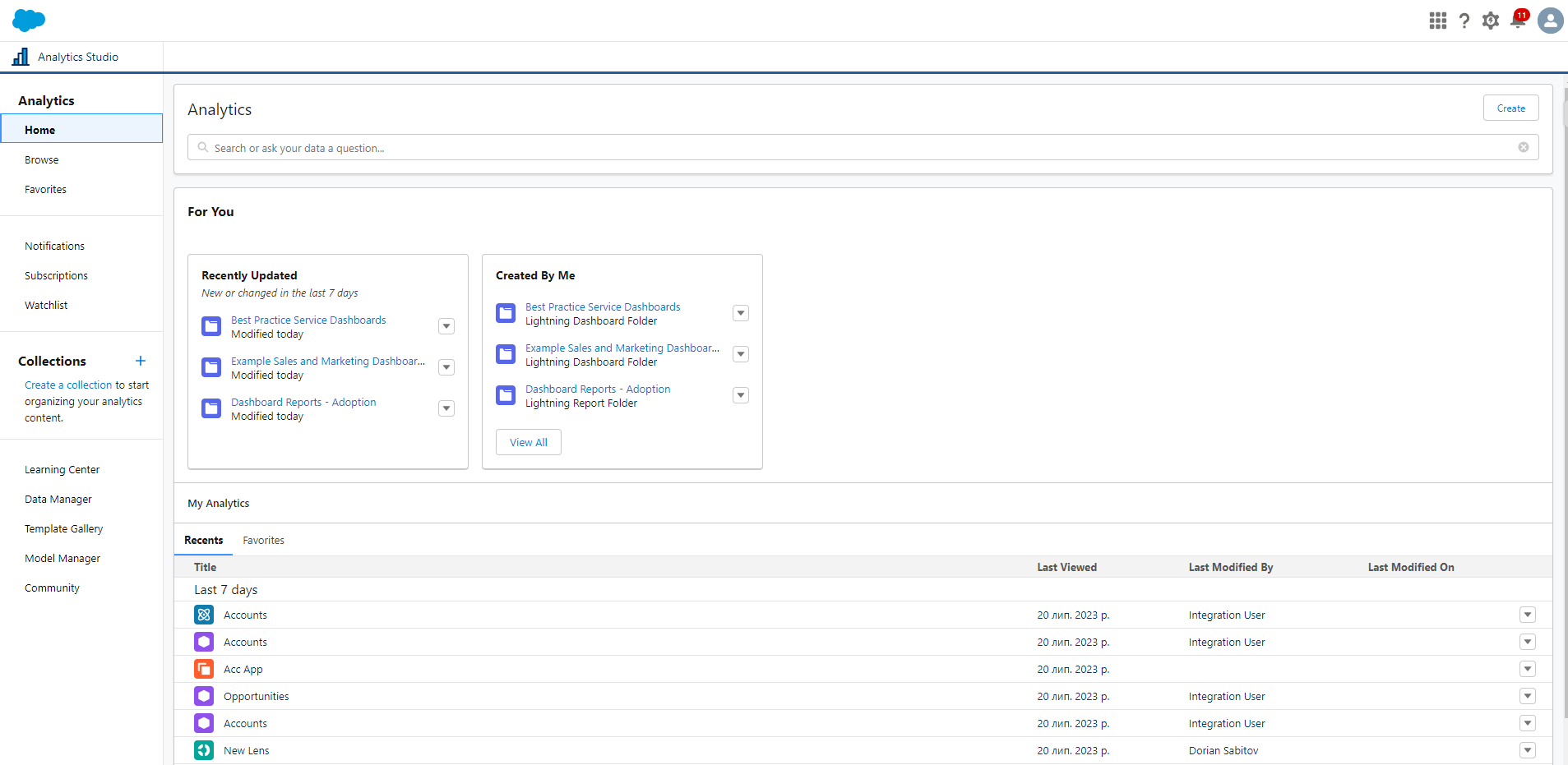Screen dimensions: 1568x765
Task: Expand dropdown for Dashboard Reports in Recently Updated
Action: tap(446, 408)
